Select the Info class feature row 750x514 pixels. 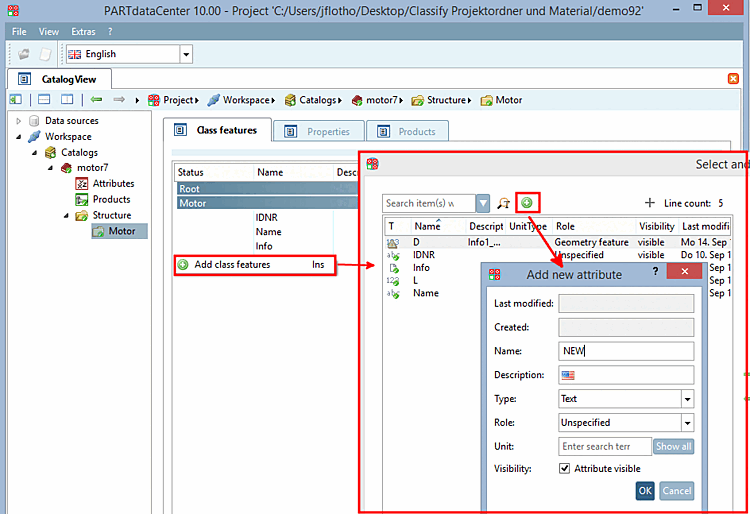(x=266, y=246)
